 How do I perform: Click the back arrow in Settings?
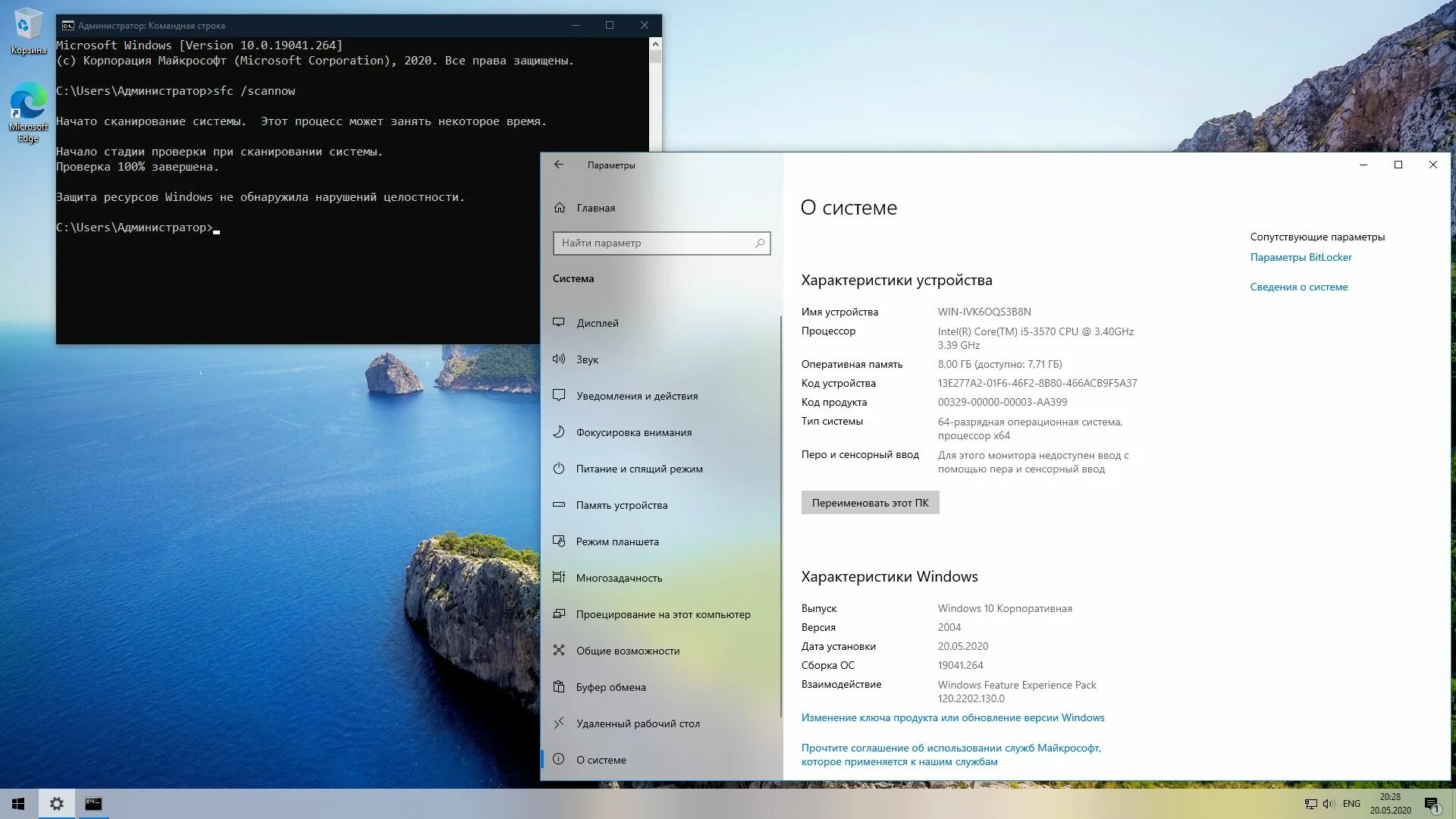point(559,165)
